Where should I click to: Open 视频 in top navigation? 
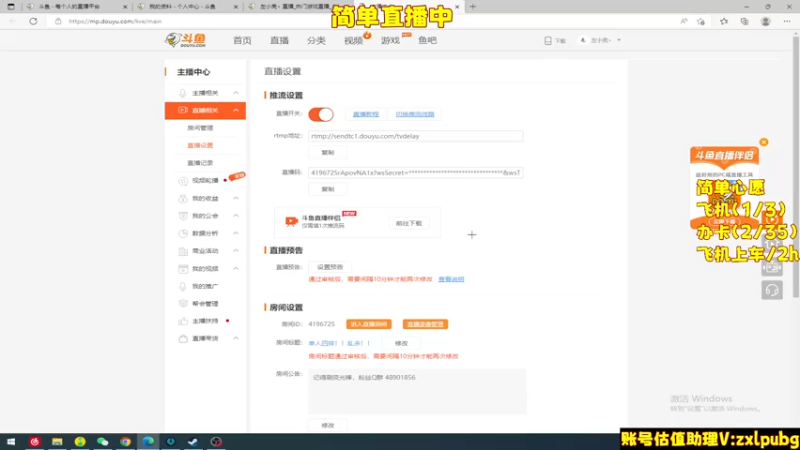pyautogui.click(x=353, y=40)
